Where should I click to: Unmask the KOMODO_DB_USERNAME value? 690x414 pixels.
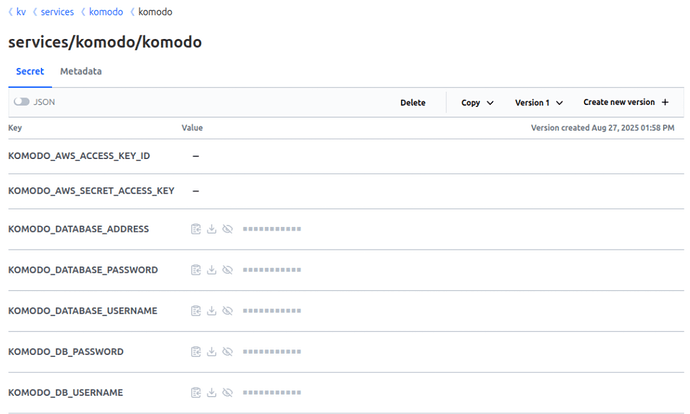227,393
